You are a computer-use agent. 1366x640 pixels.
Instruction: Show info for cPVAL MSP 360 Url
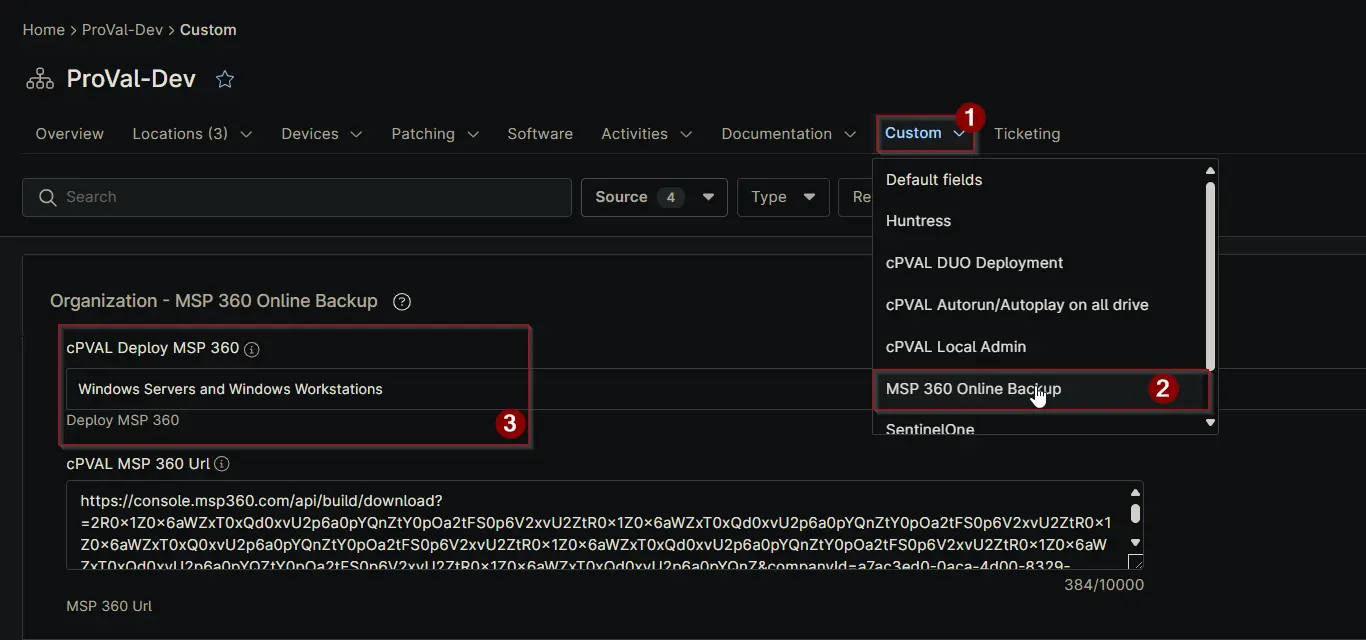pyautogui.click(x=222, y=464)
